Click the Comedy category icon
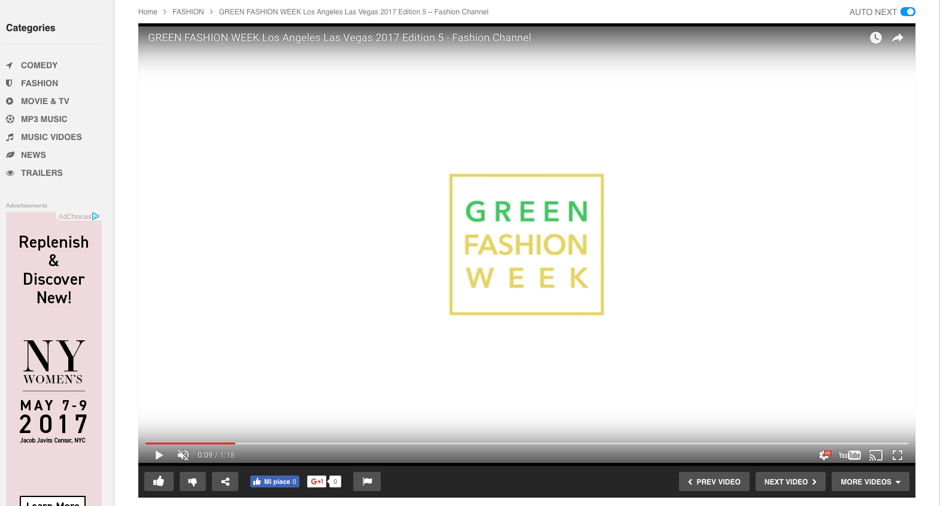Viewport: 940px width, 506px height. 9,65
